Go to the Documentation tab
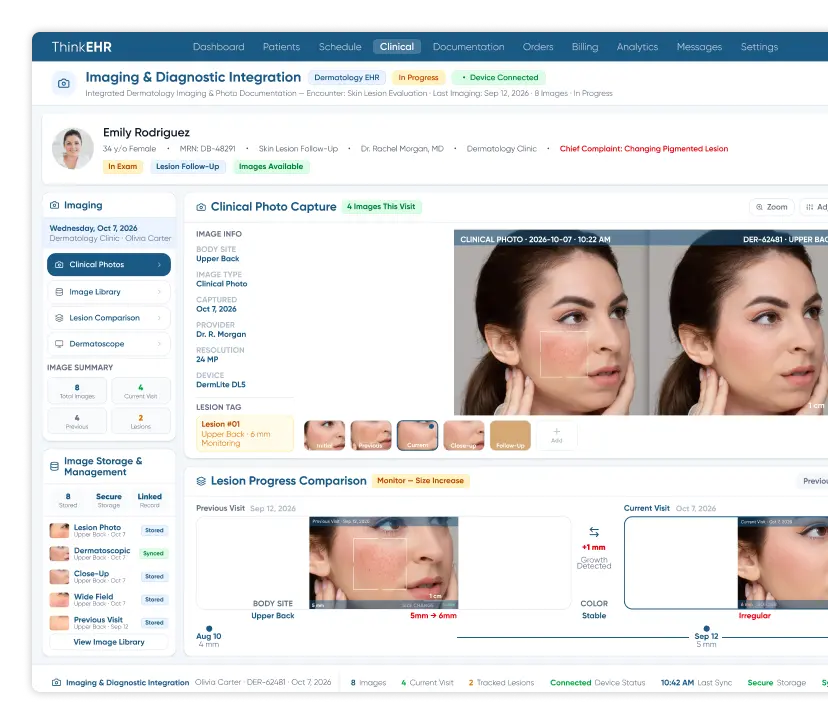This screenshot has height=724, width=828. 468,46
